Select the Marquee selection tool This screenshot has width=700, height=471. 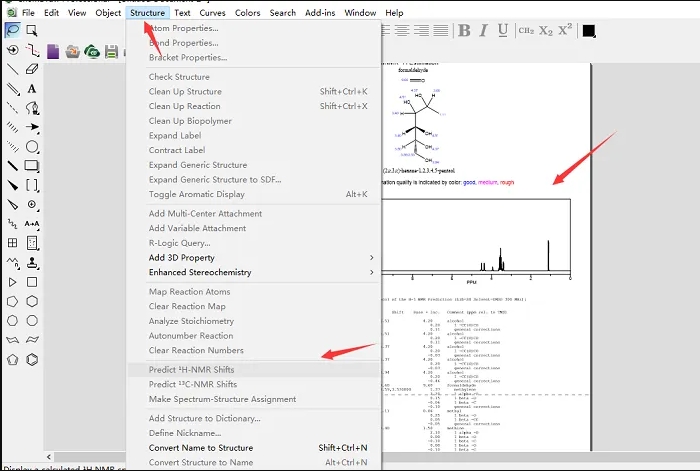click(x=32, y=30)
